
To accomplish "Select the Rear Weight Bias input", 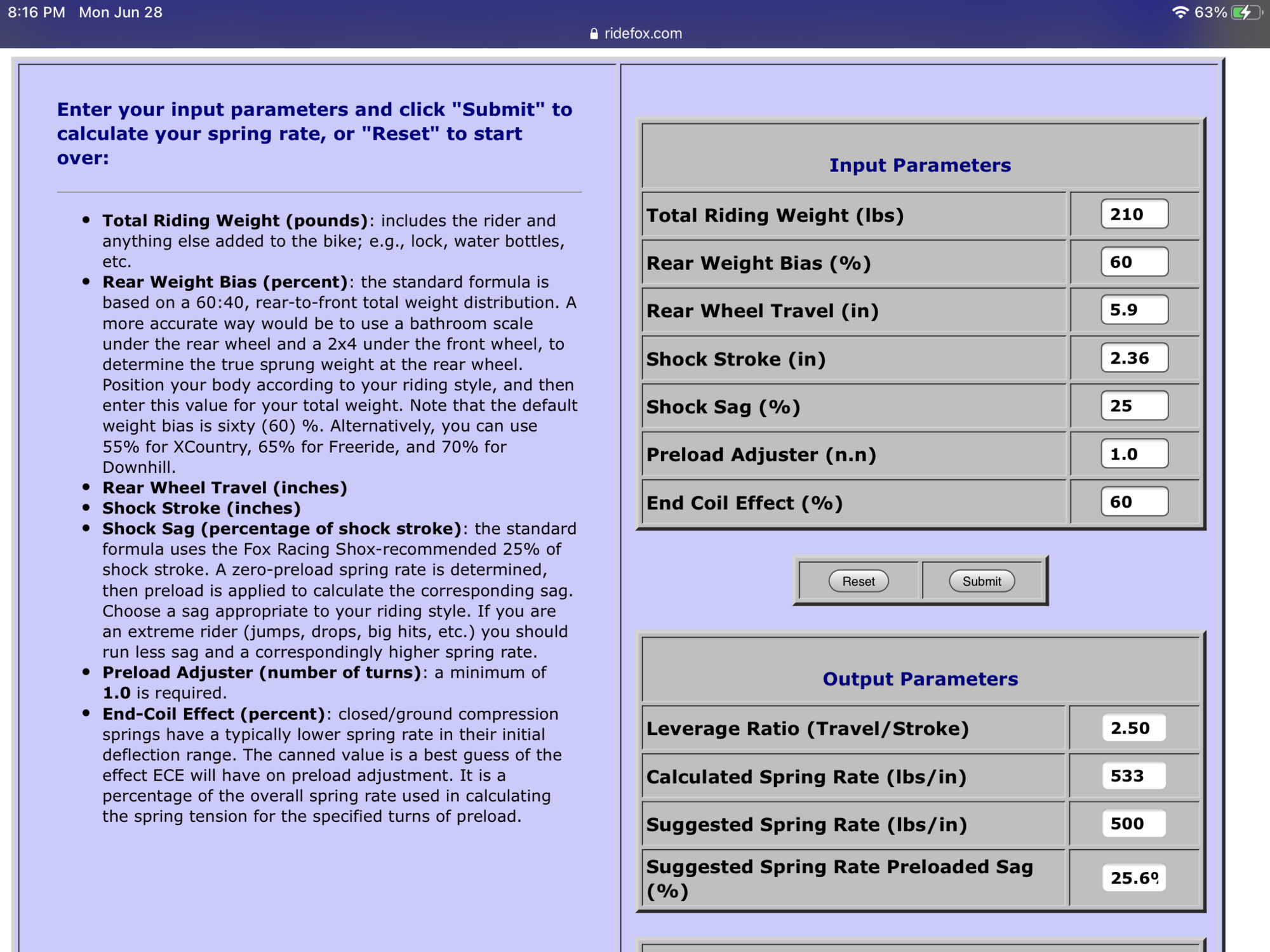I will pyautogui.click(x=1134, y=262).
